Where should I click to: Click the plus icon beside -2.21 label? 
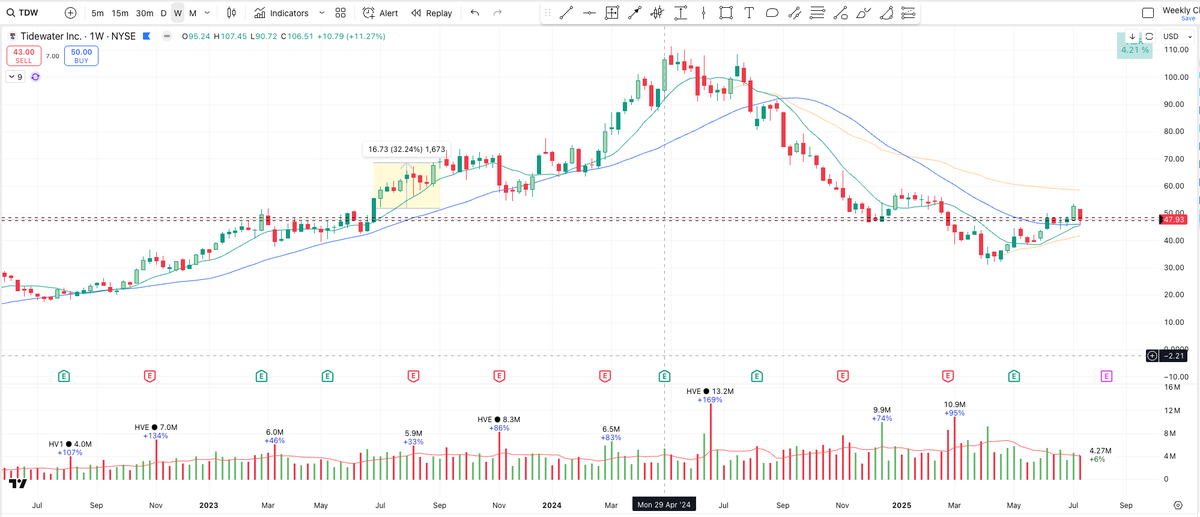click(1152, 355)
